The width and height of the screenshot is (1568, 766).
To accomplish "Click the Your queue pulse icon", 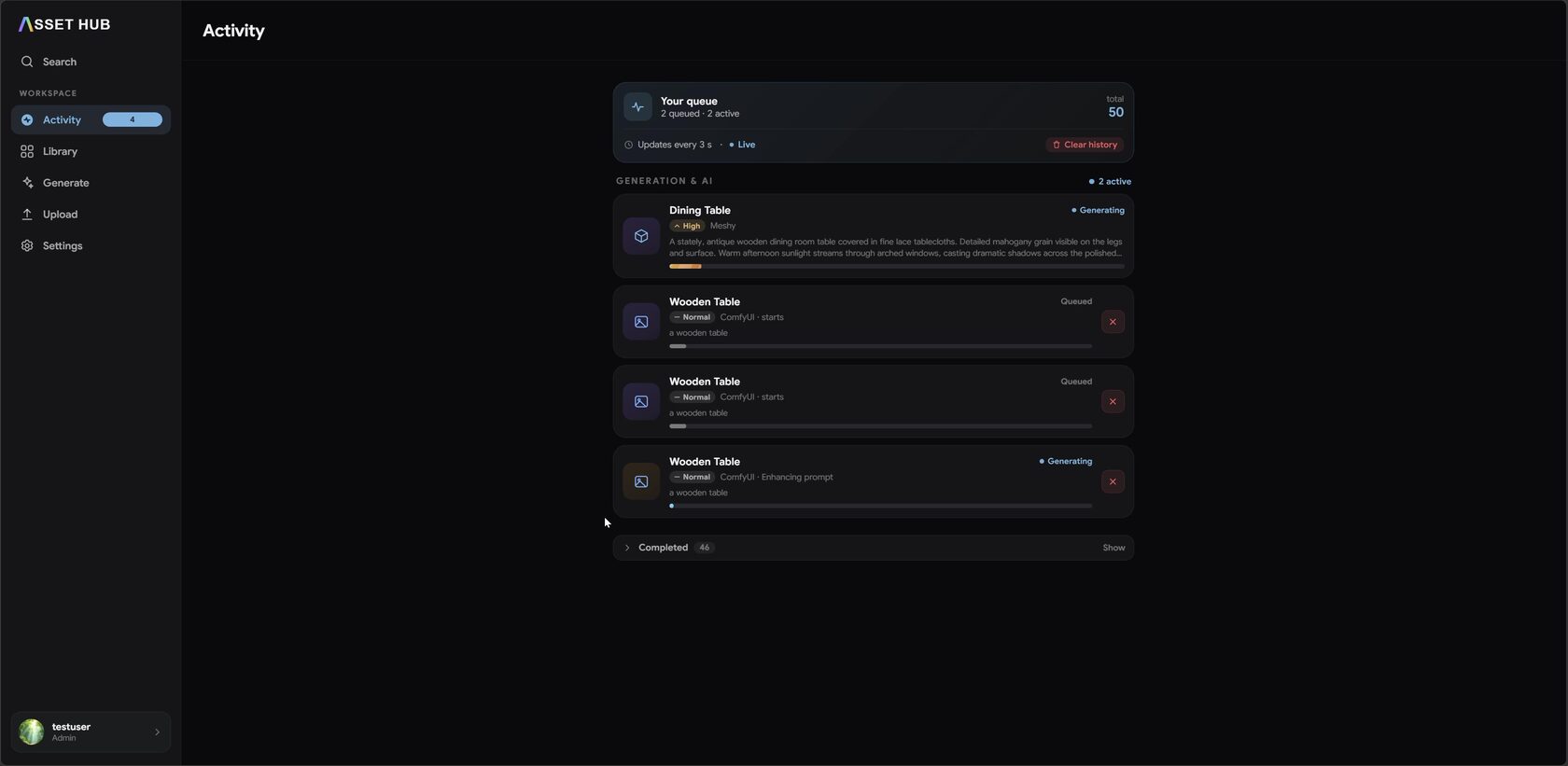I will (637, 106).
